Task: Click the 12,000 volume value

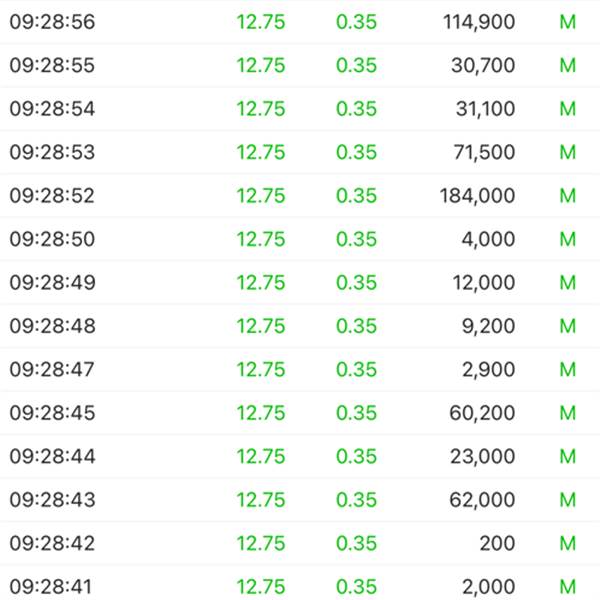Action: click(x=484, y=282)
